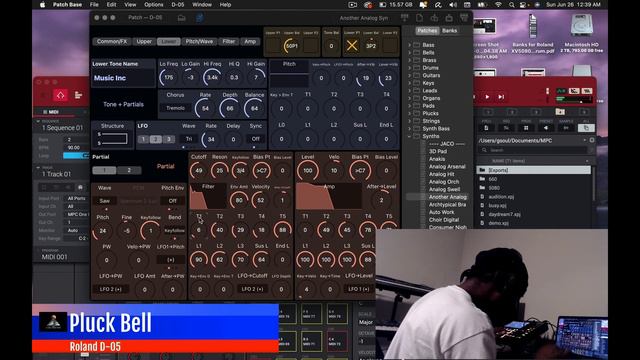Image resolution: width=640 pixels, height=360 pixels.
Task: Select Partial 2 button
Action: [x=129, y=170]
